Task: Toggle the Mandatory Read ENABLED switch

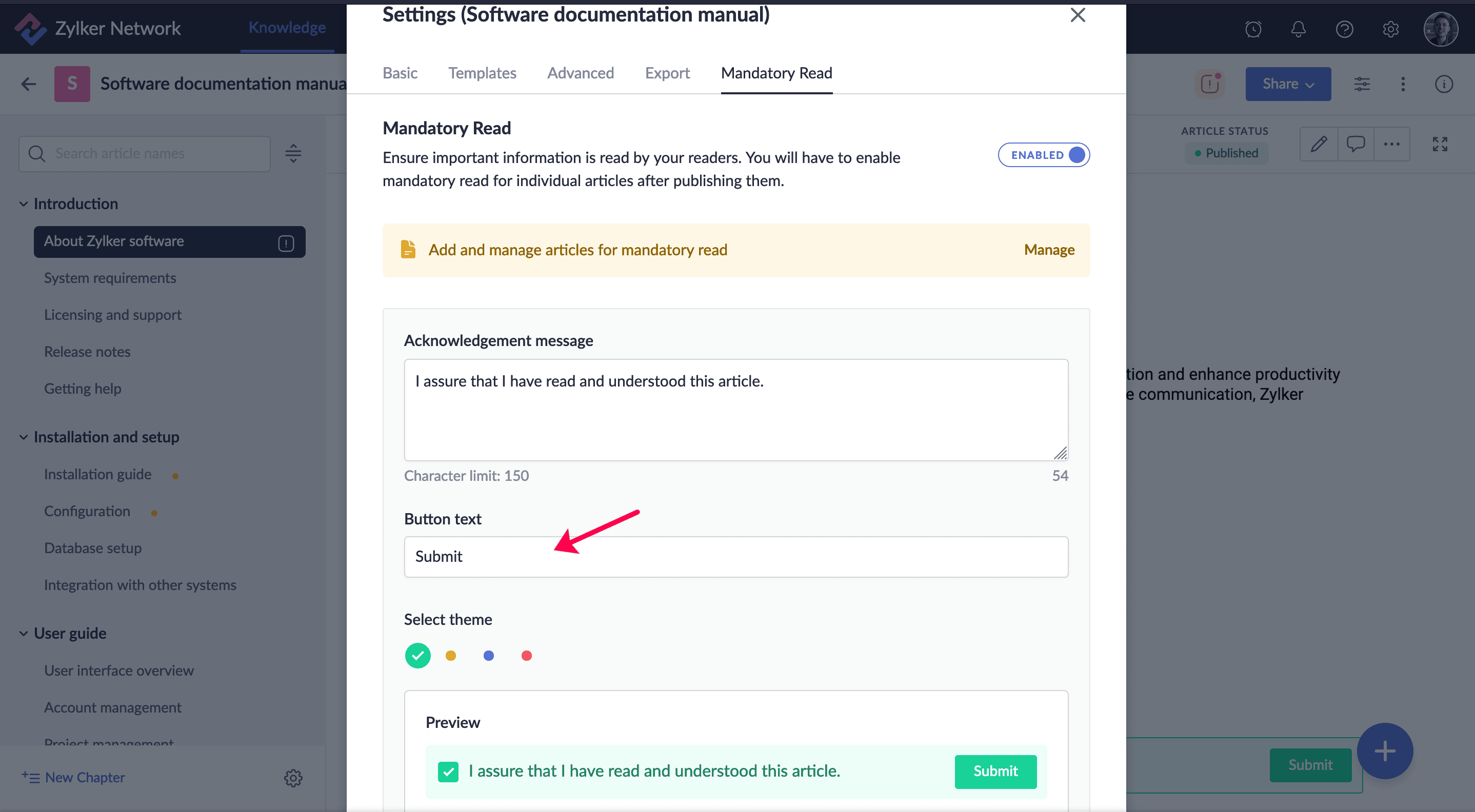Action: (x=1043, y=155)
